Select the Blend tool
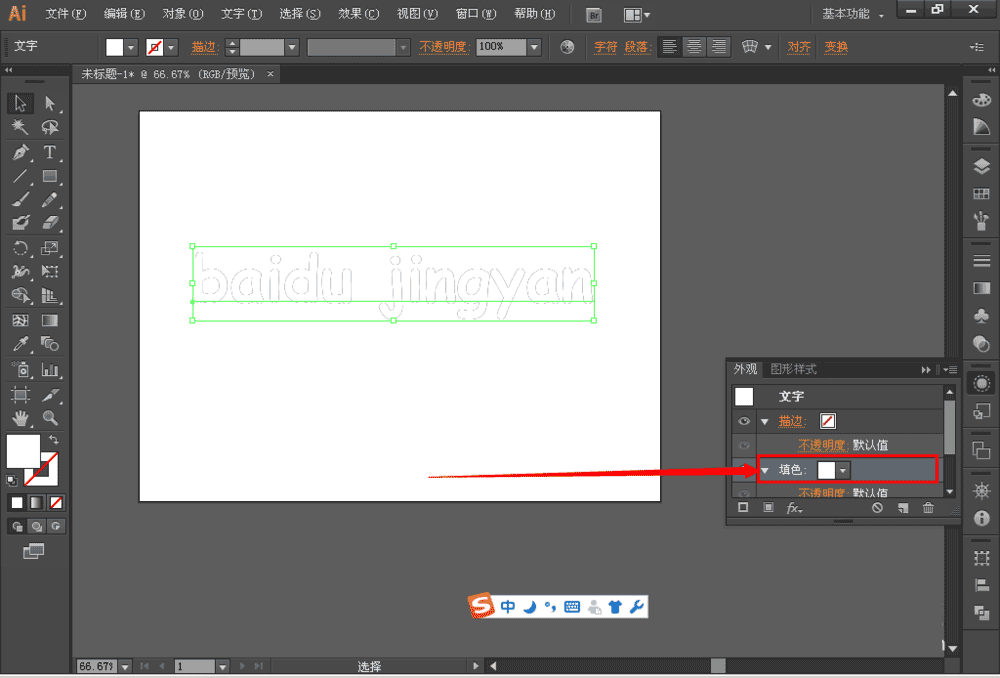This screenshot has width=1000, height=678. click(49, 344)
